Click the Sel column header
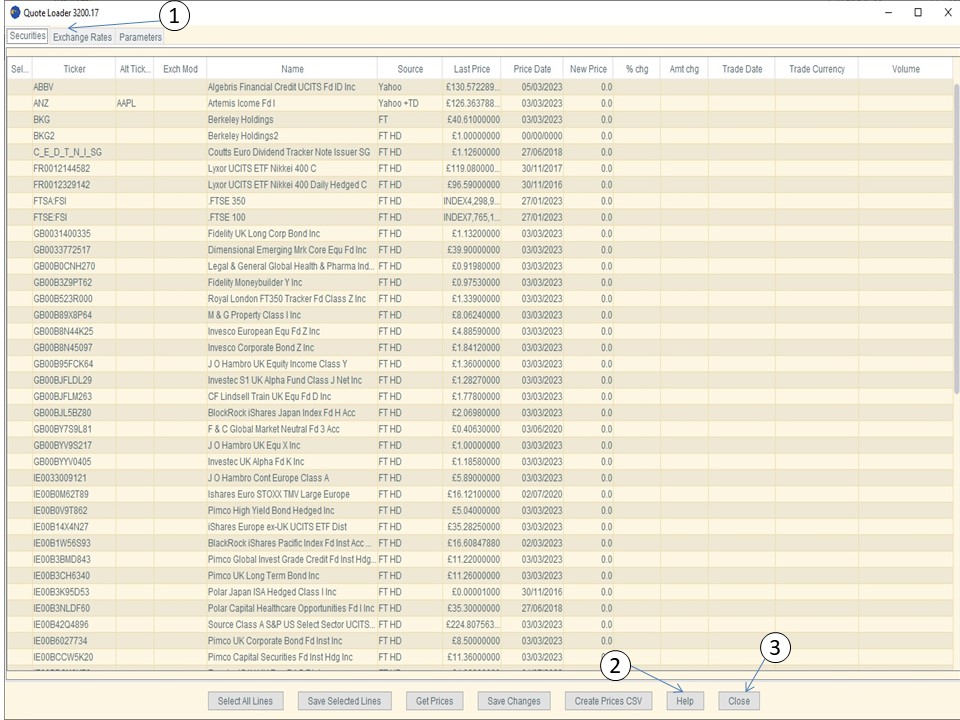 [20, 69]
